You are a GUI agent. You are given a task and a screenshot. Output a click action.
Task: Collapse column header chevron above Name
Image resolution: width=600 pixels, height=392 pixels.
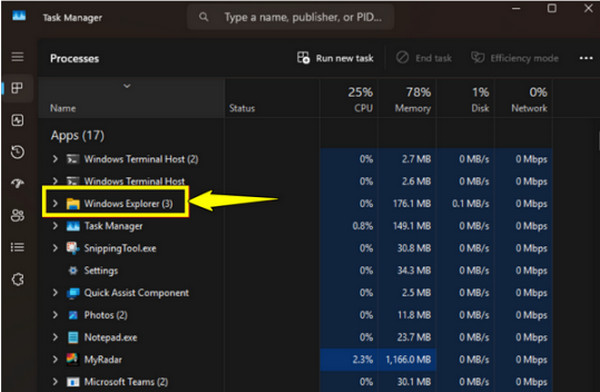pyautogui.click(x=127, y=86)
